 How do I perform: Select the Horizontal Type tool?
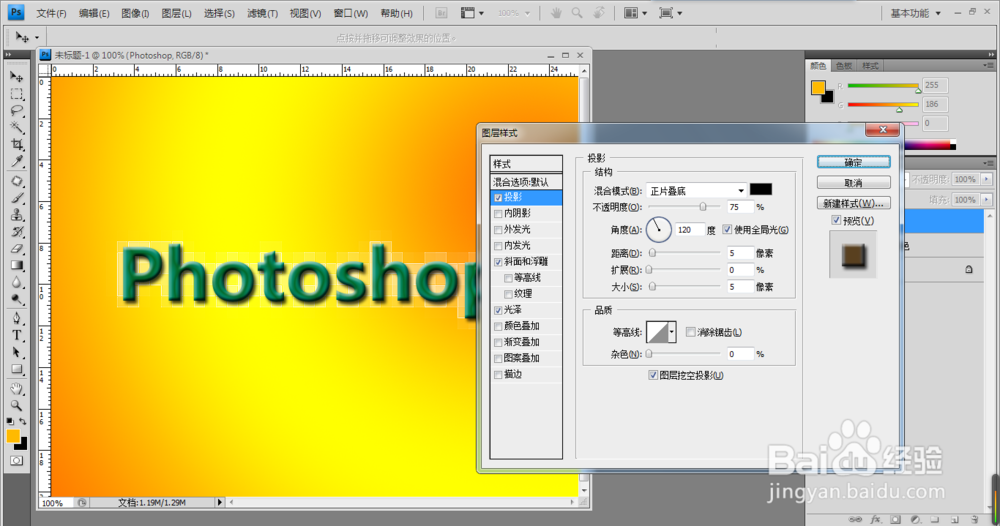click(17, 335)
